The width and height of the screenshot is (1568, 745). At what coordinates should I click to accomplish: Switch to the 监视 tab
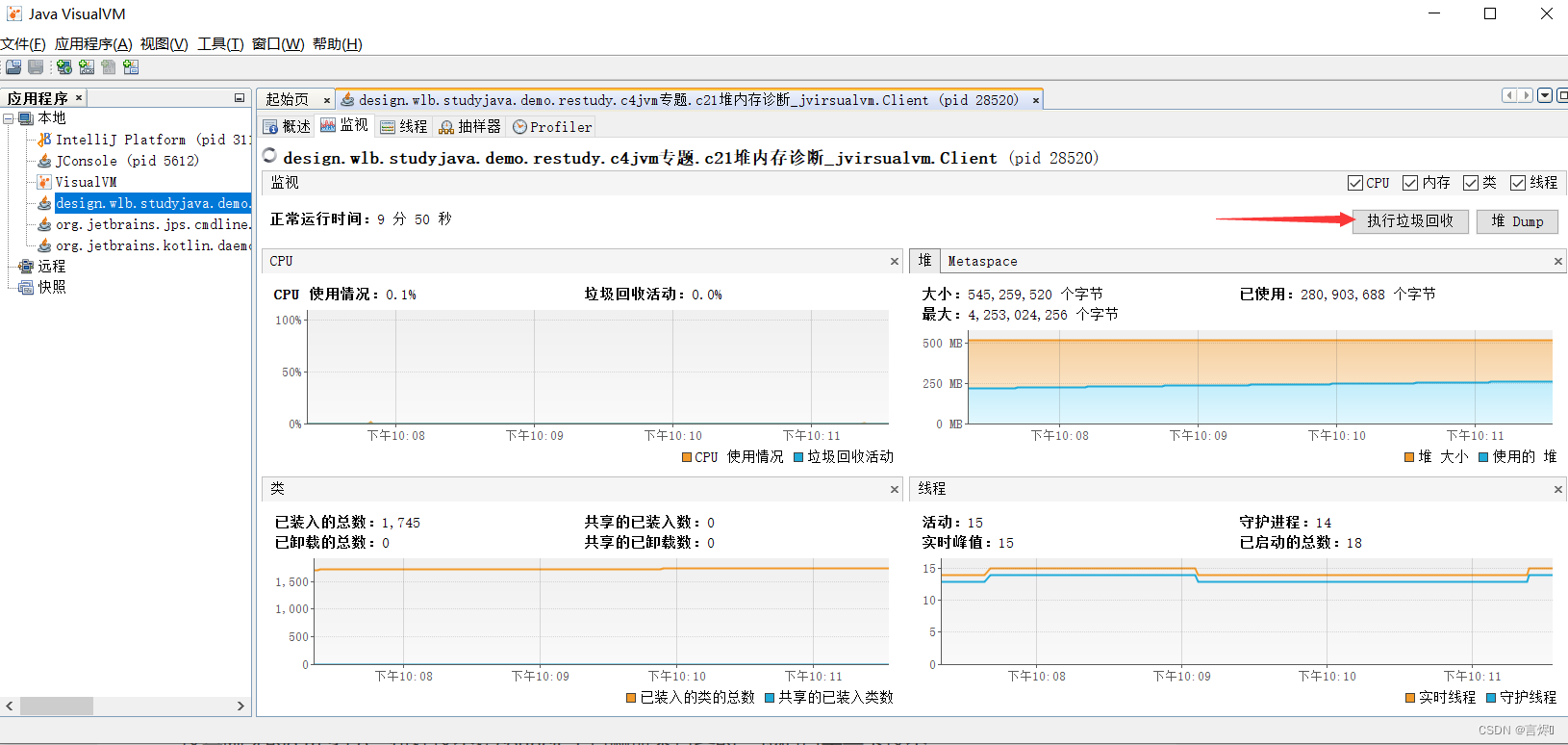click(344, 125)
